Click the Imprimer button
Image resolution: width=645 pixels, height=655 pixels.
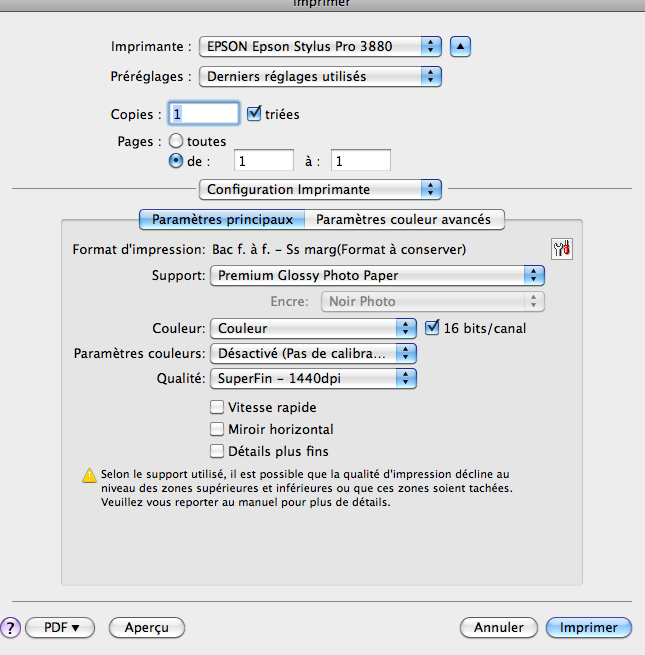click(x=589, y=627)
